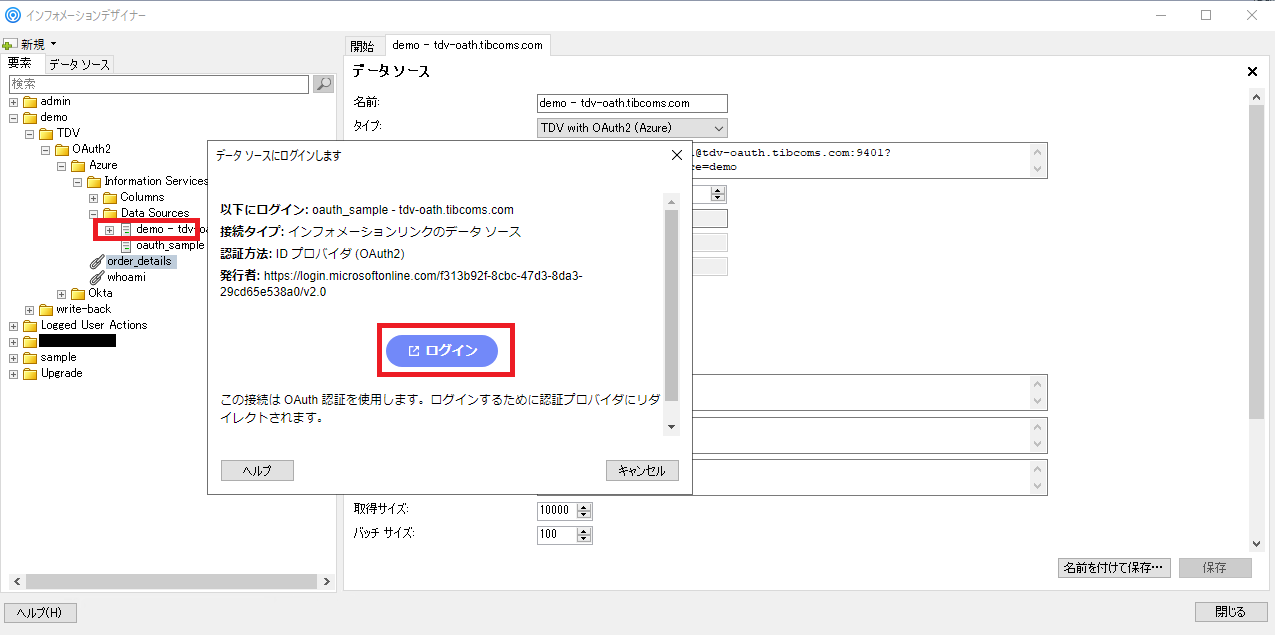
Task: Collapse the demo folder
Action: tap(14, 118)
